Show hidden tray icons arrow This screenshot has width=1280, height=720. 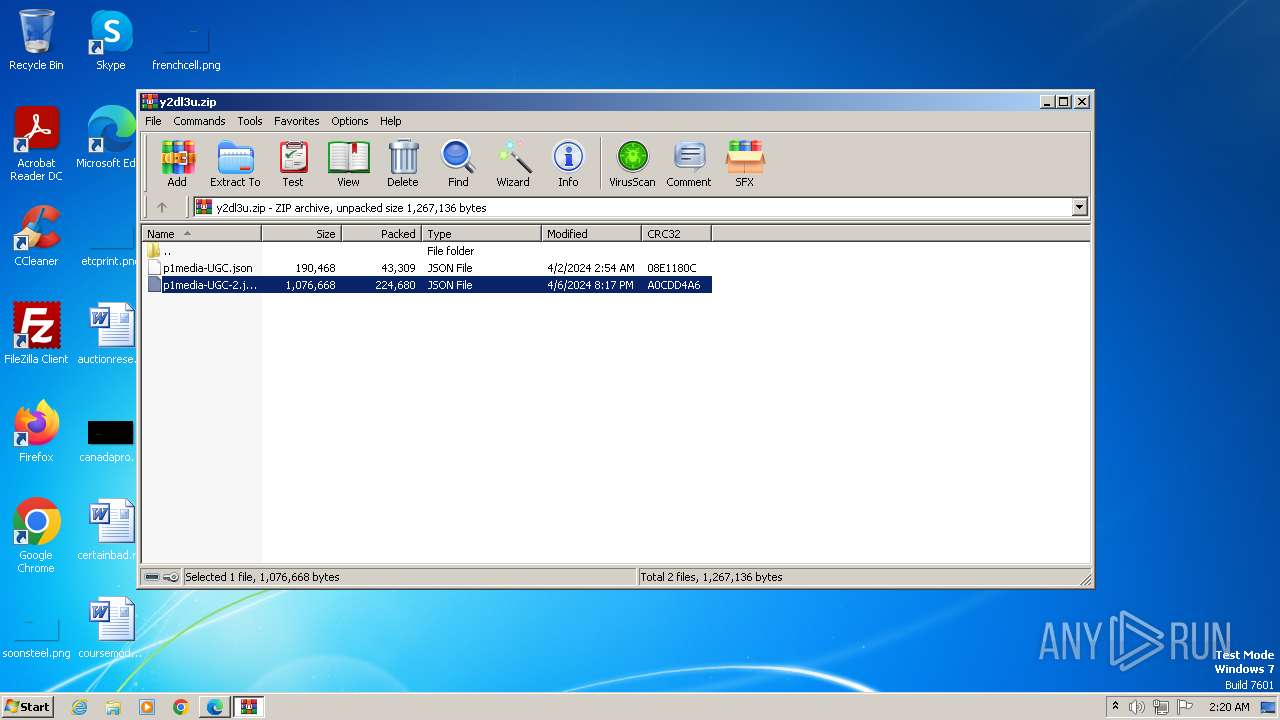coord(1115,706)
